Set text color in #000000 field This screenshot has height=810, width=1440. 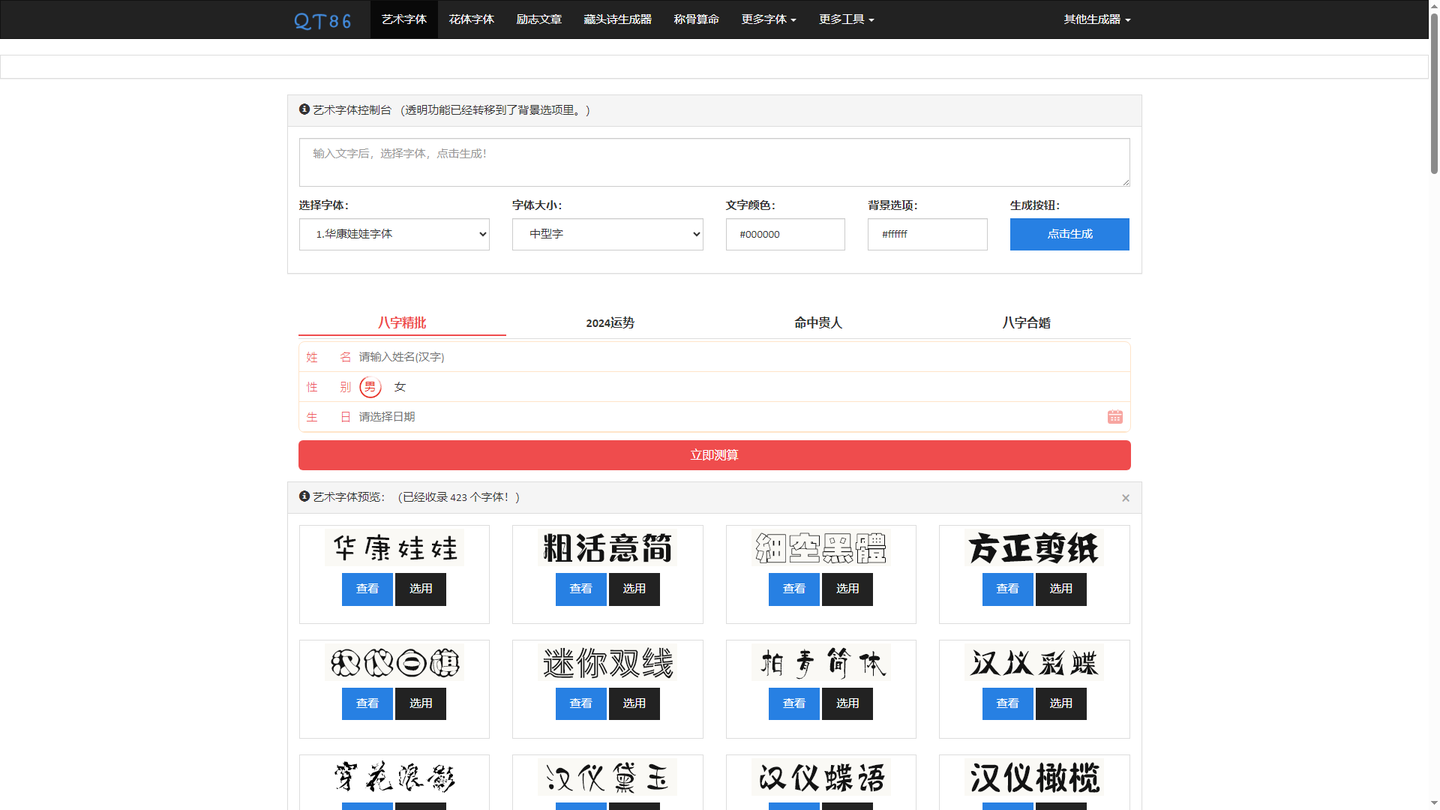[x=785, y=234]
